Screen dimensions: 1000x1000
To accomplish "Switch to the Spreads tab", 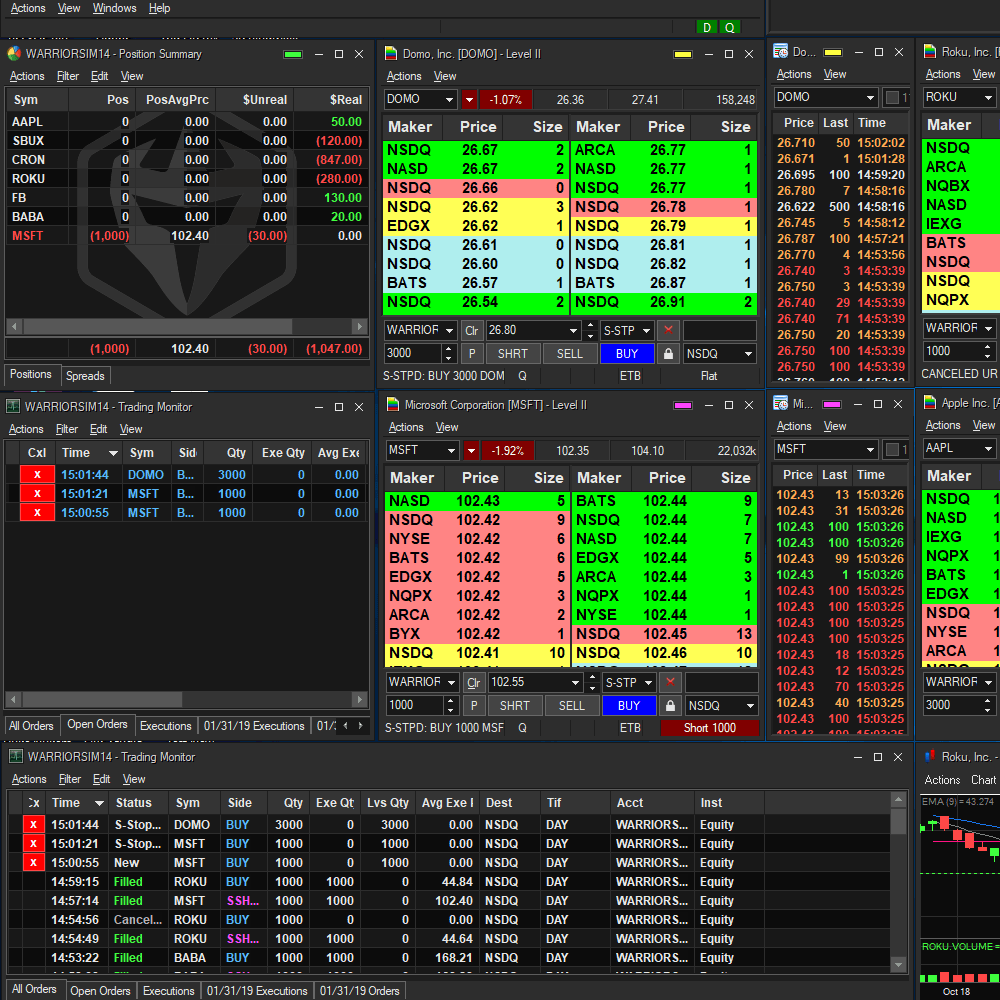I will click(85, 376).
